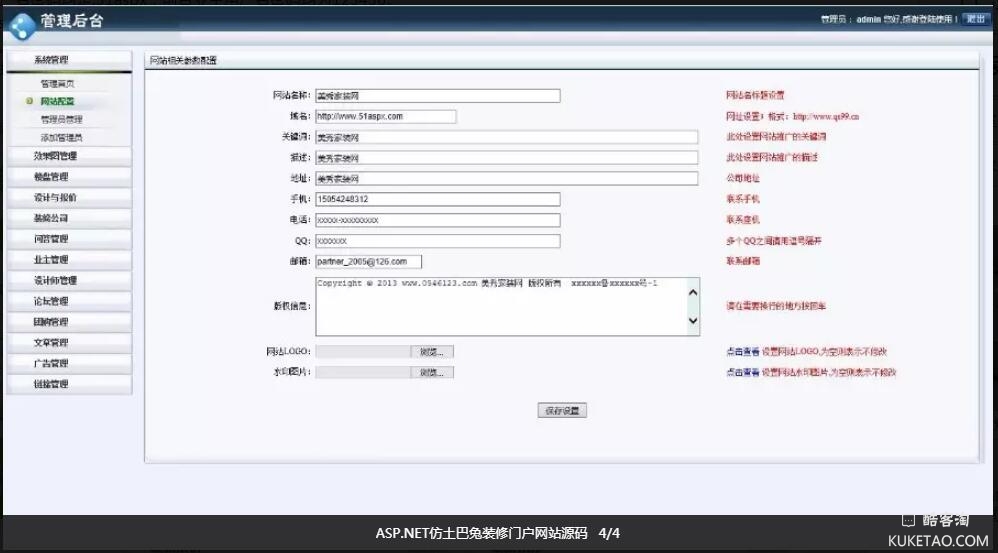
Task: Open 管理首页 in the sidebar
Action: tap(58, 84)
